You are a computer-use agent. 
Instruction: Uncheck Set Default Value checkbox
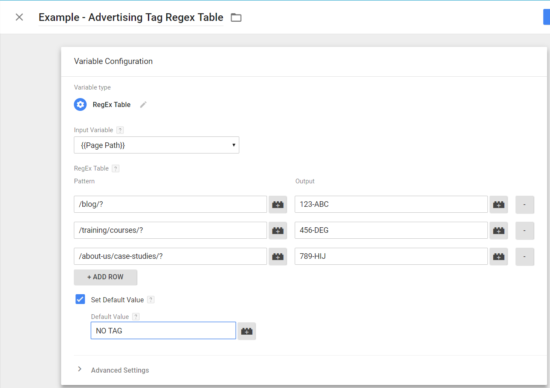[x=80, y=299]
